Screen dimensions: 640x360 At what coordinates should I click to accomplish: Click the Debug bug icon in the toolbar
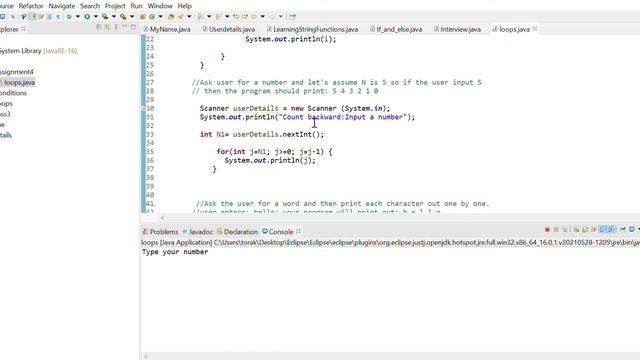pos(69,17)
